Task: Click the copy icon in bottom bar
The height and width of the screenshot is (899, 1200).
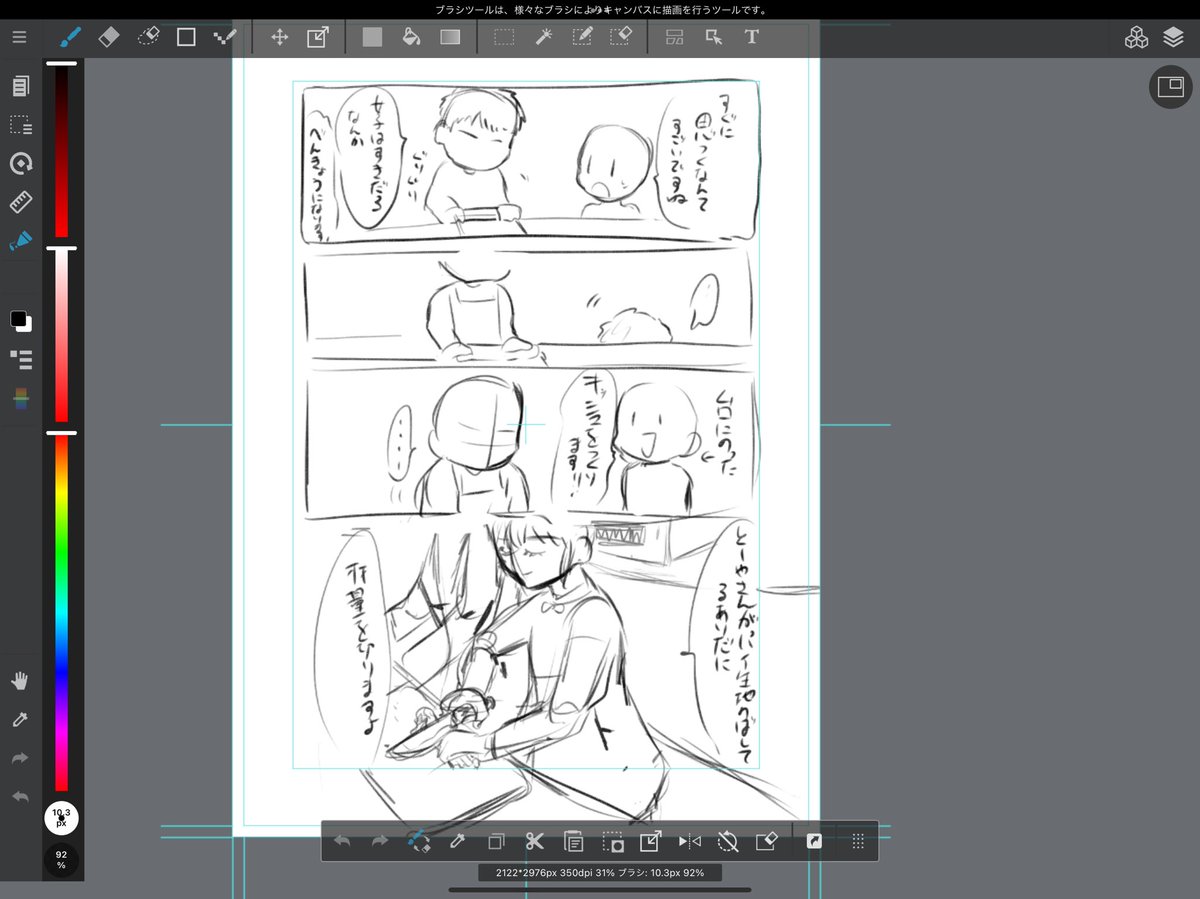Action: click(x=496, y=841)
